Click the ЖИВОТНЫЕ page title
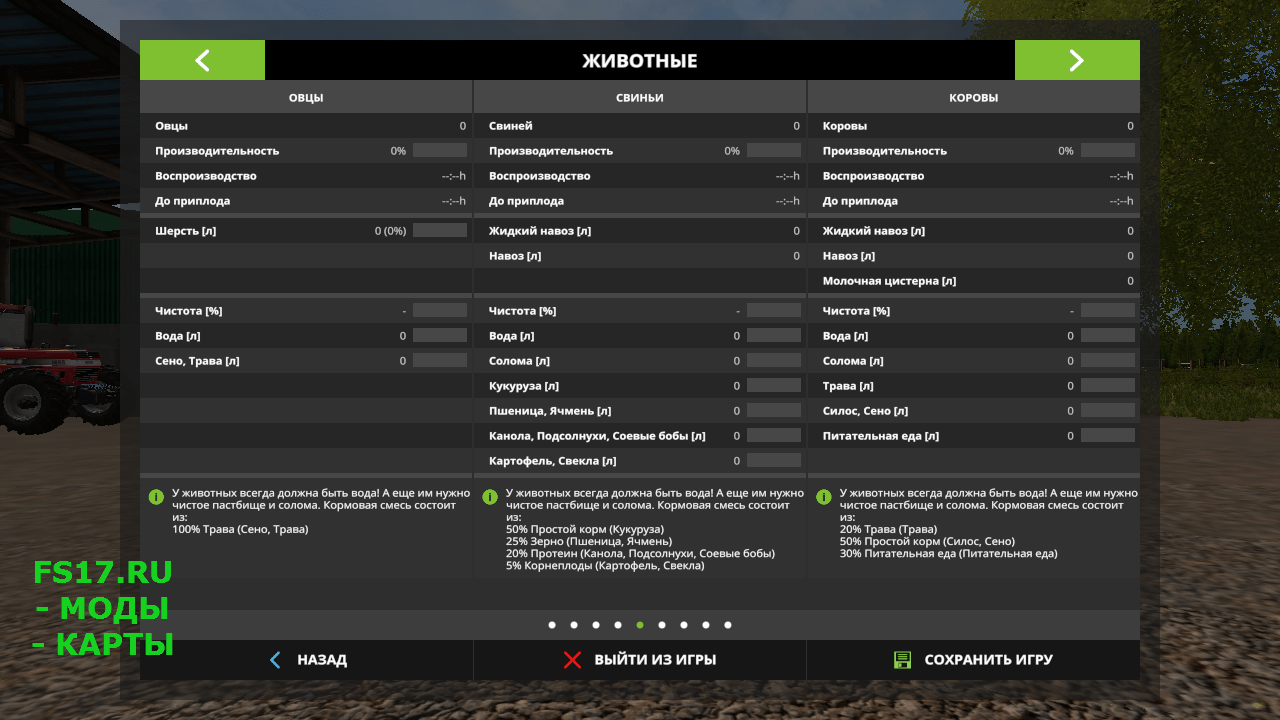 640,61
